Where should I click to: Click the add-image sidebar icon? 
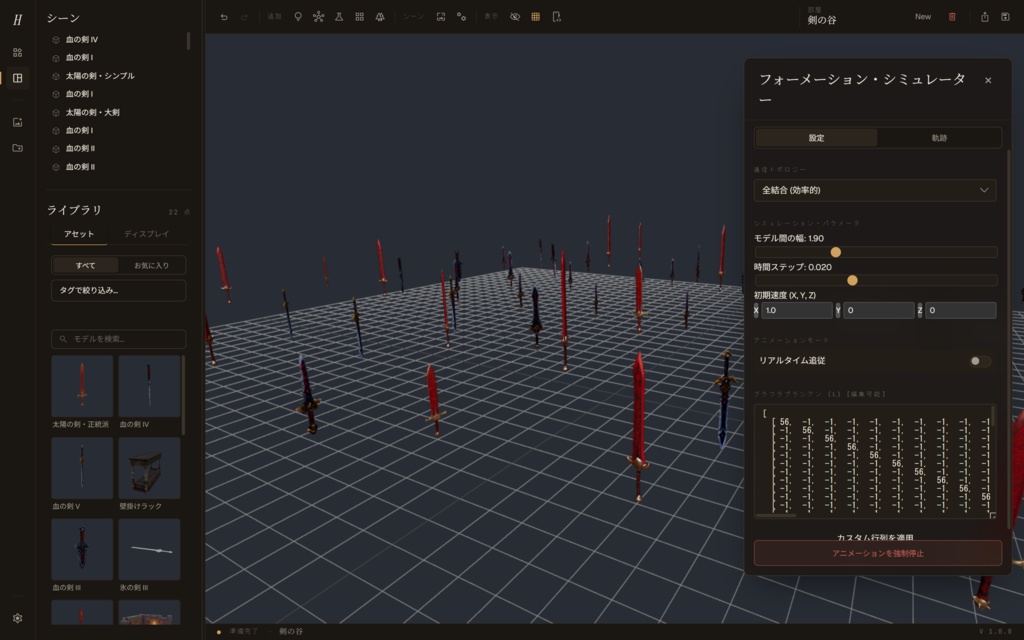click(18, 122)
